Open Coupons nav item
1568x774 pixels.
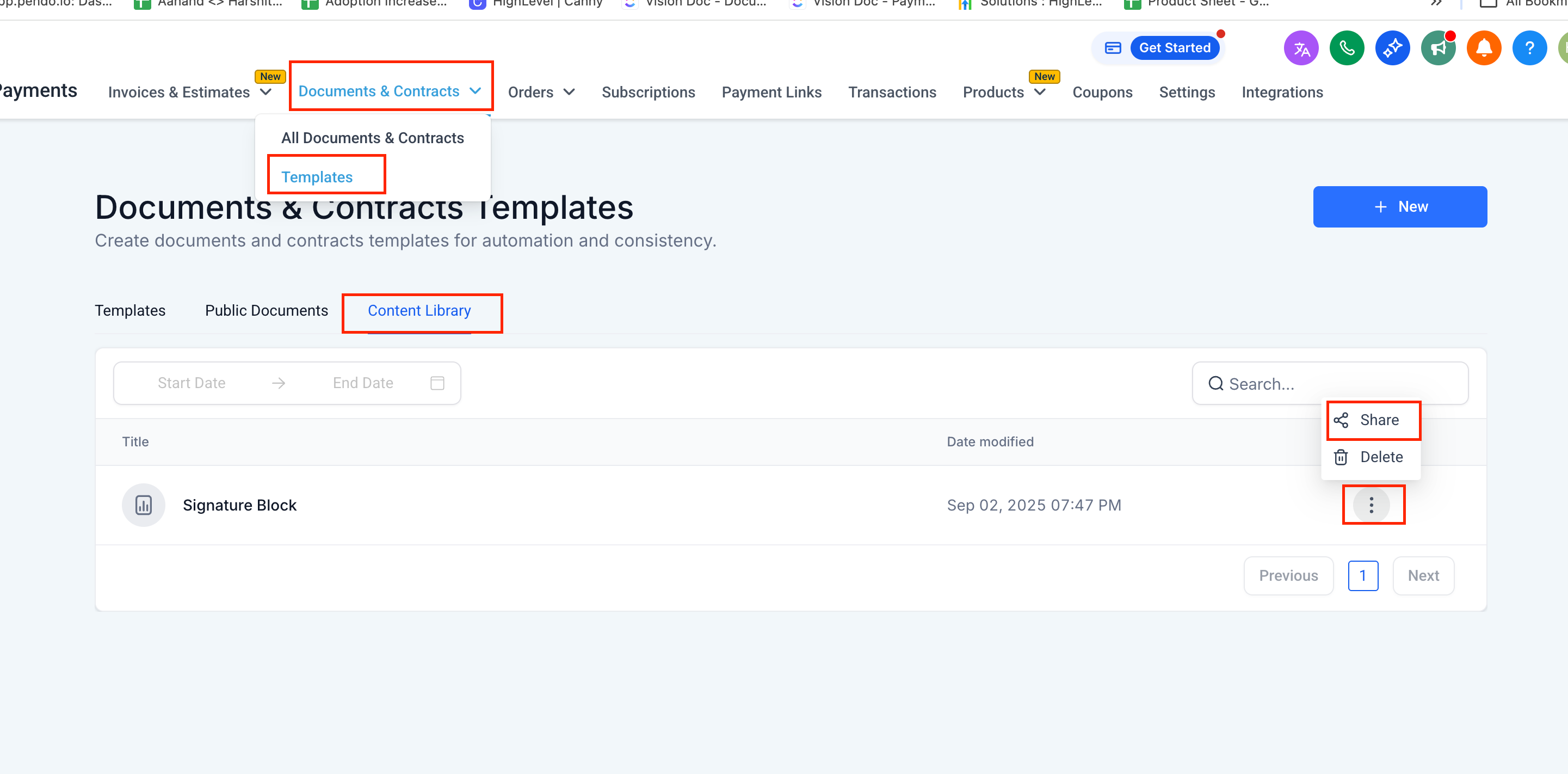point(1102,93)
